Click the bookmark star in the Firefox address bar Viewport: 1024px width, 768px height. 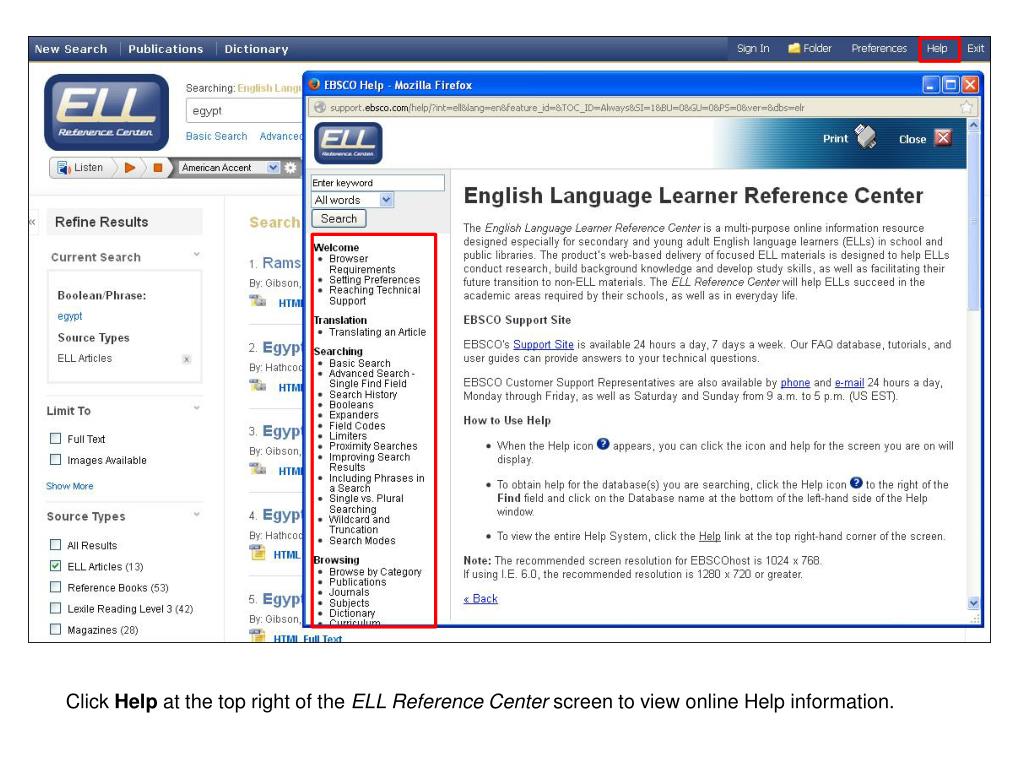(967, 107)
